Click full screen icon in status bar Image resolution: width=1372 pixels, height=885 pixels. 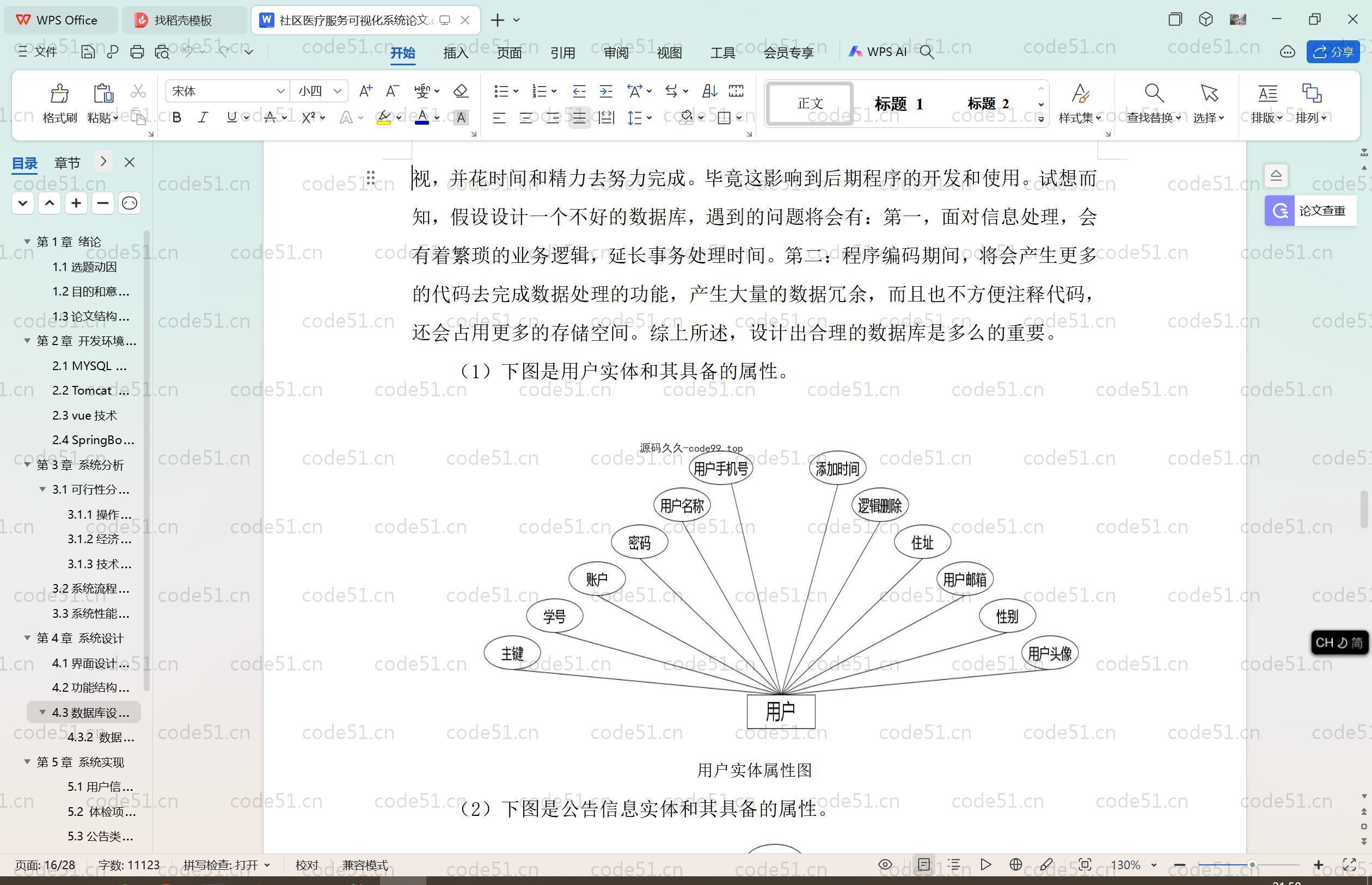coord(1350,864)
